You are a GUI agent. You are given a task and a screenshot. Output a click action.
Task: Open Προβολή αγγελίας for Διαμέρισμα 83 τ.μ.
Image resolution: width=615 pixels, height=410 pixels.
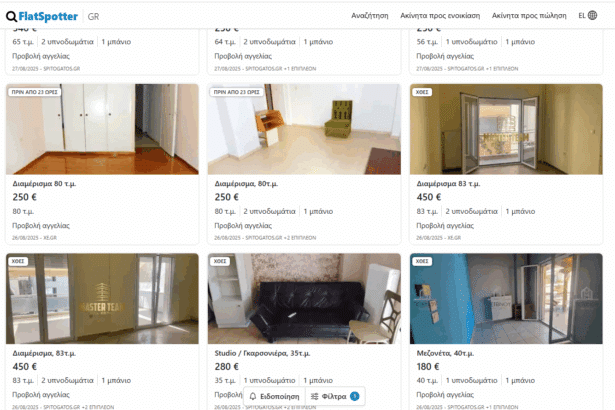[x=445, y=226]
